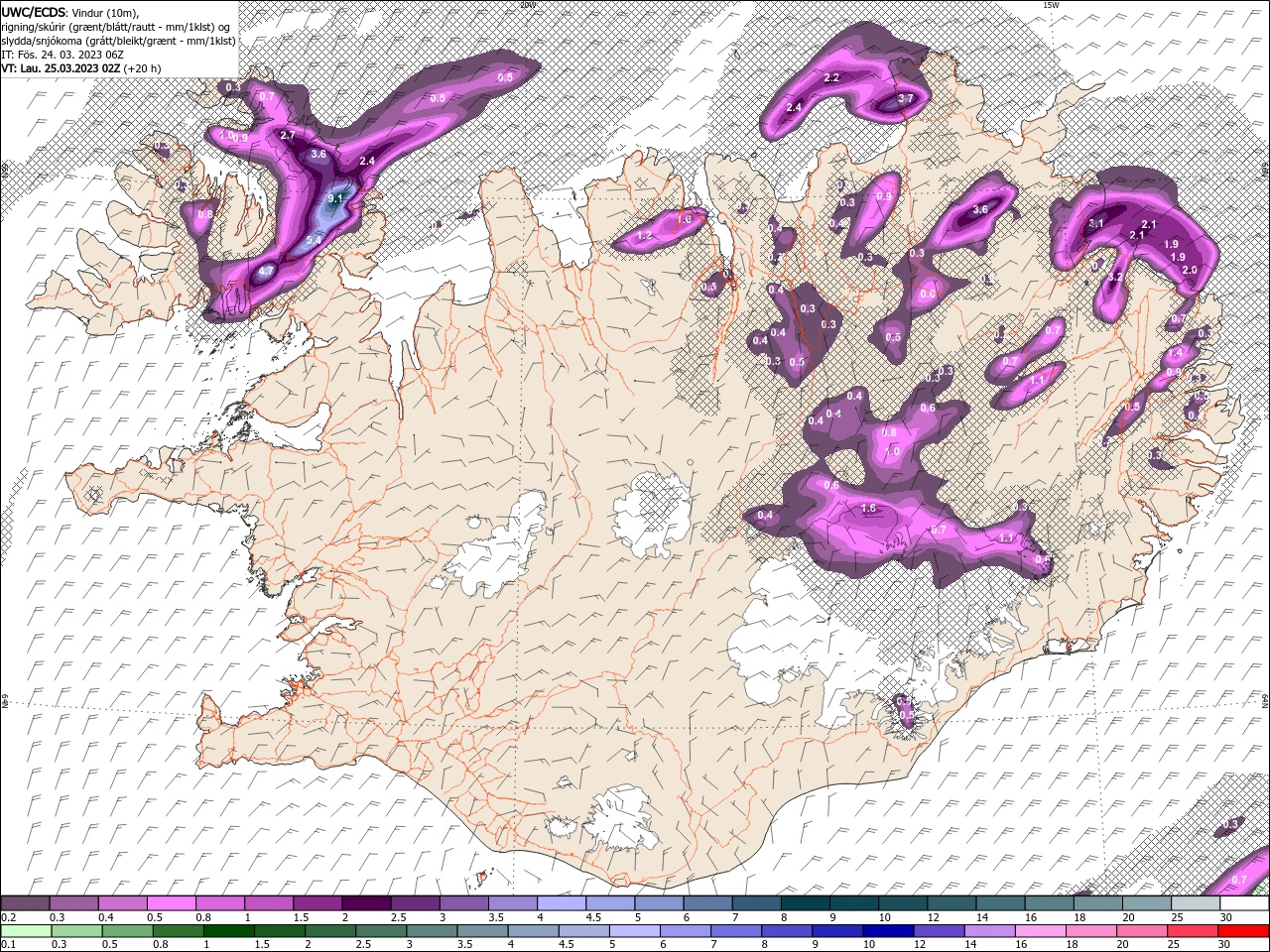This screenshot has width=1270, height=952.
Task: Click the 2.2 precipitation value on map
Action: point(831,77)
